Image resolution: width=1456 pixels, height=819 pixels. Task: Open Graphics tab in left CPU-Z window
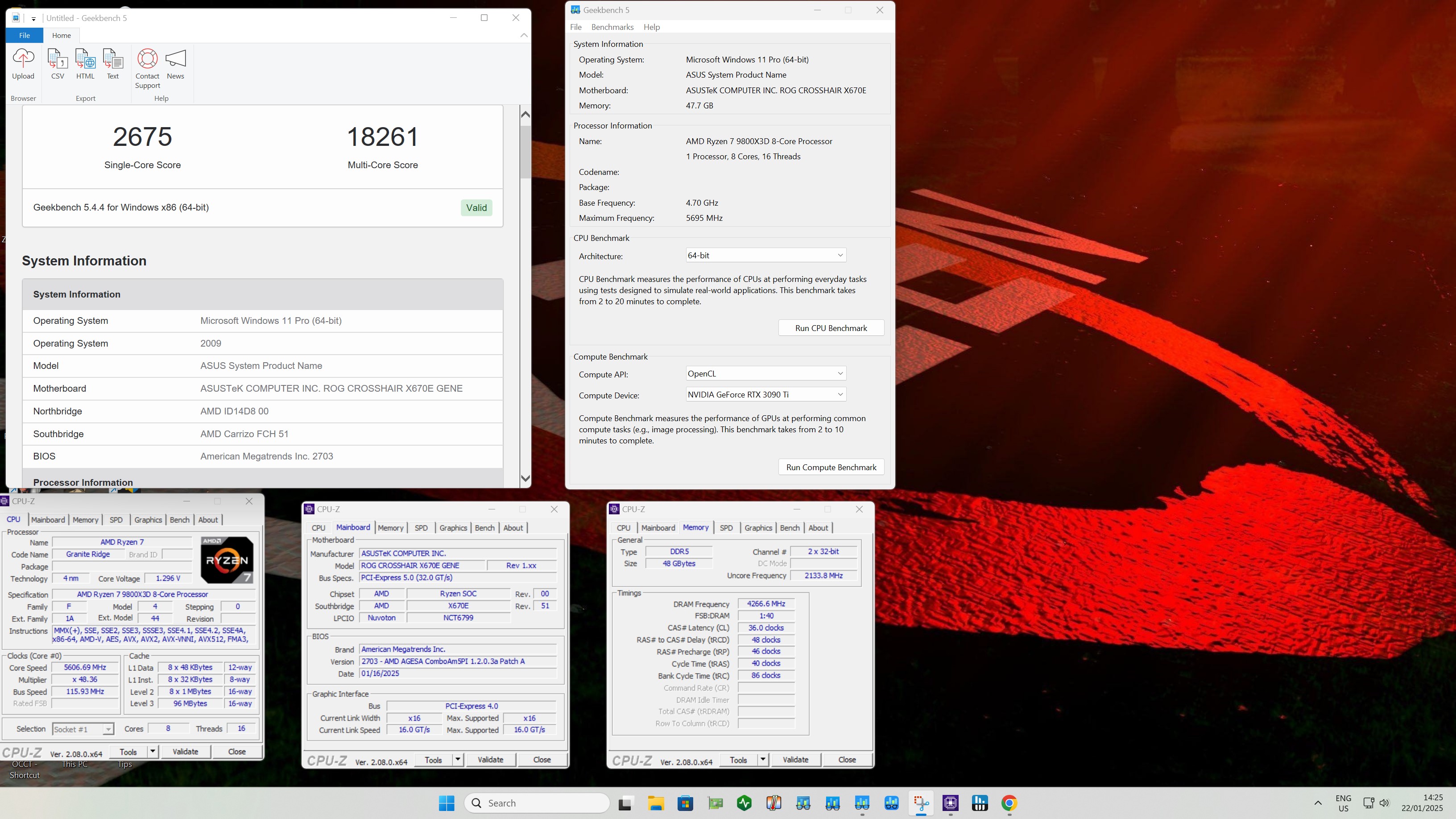point(148,520)
